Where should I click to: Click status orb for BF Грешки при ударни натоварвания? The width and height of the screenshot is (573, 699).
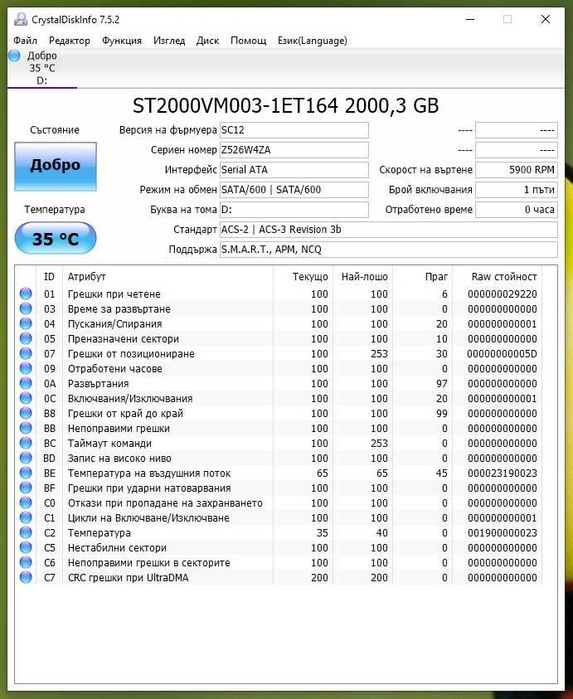pyautogui.click(x=26, y=488)
